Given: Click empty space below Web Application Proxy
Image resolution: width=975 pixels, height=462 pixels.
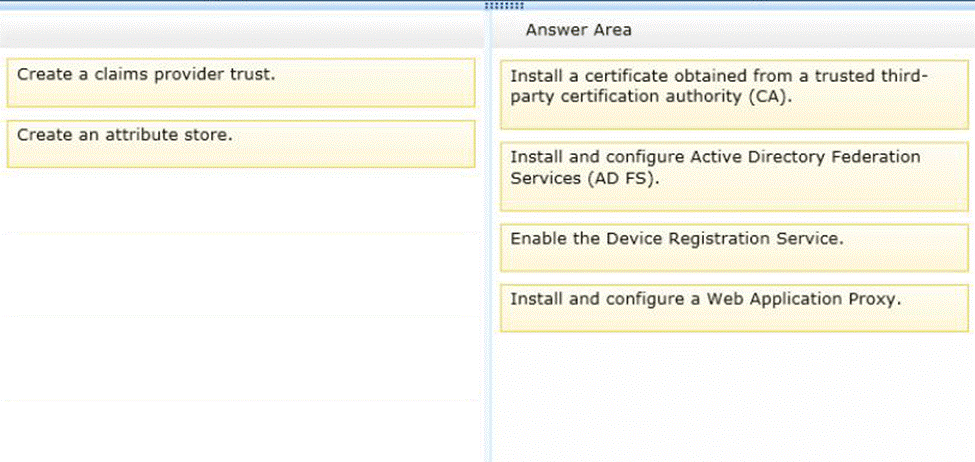Looking at the screenshot, I should pos(735,395).
